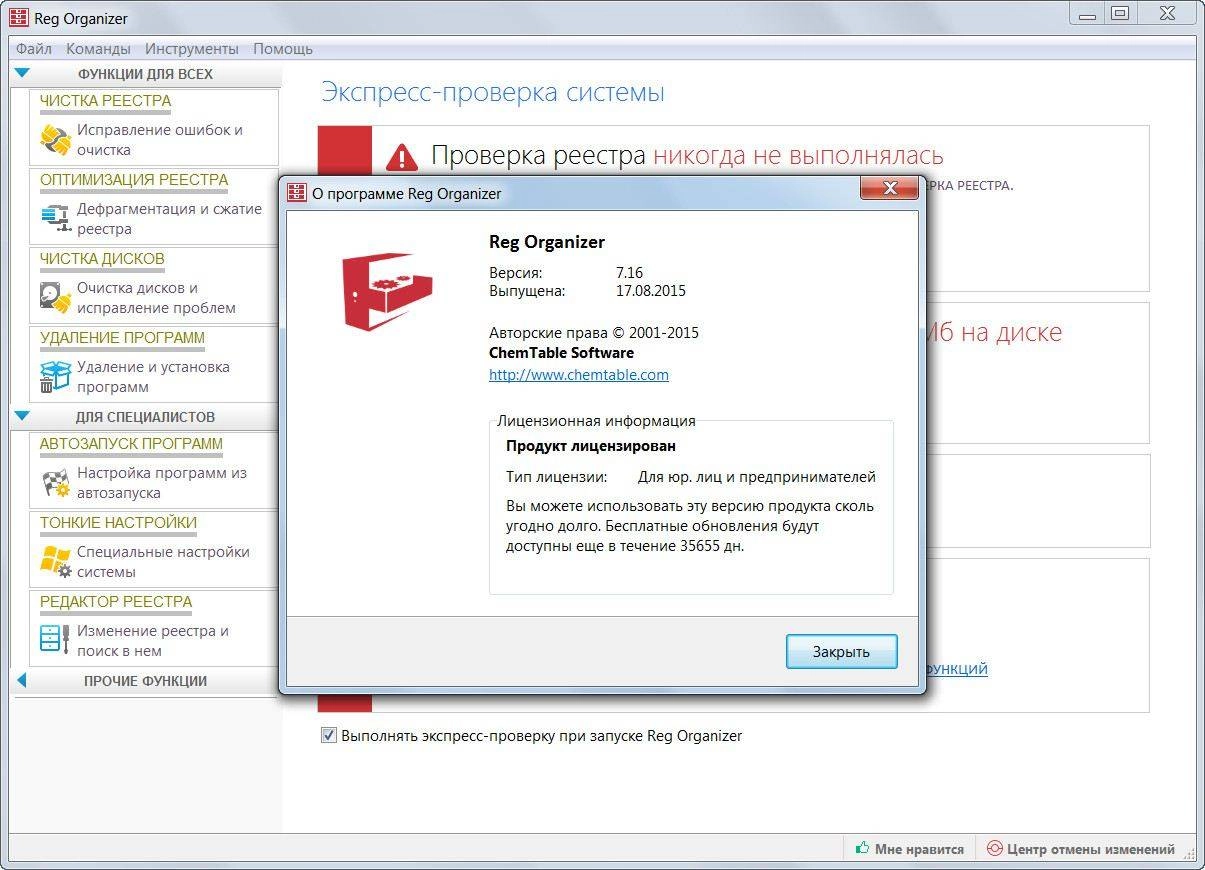
Task: Click the partially hidden функций link
Action: (x=957, y=669)
